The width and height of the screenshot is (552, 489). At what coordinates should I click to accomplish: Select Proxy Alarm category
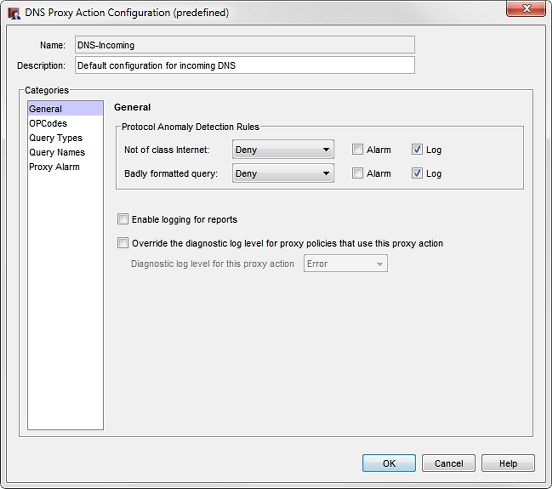(65, 167)
